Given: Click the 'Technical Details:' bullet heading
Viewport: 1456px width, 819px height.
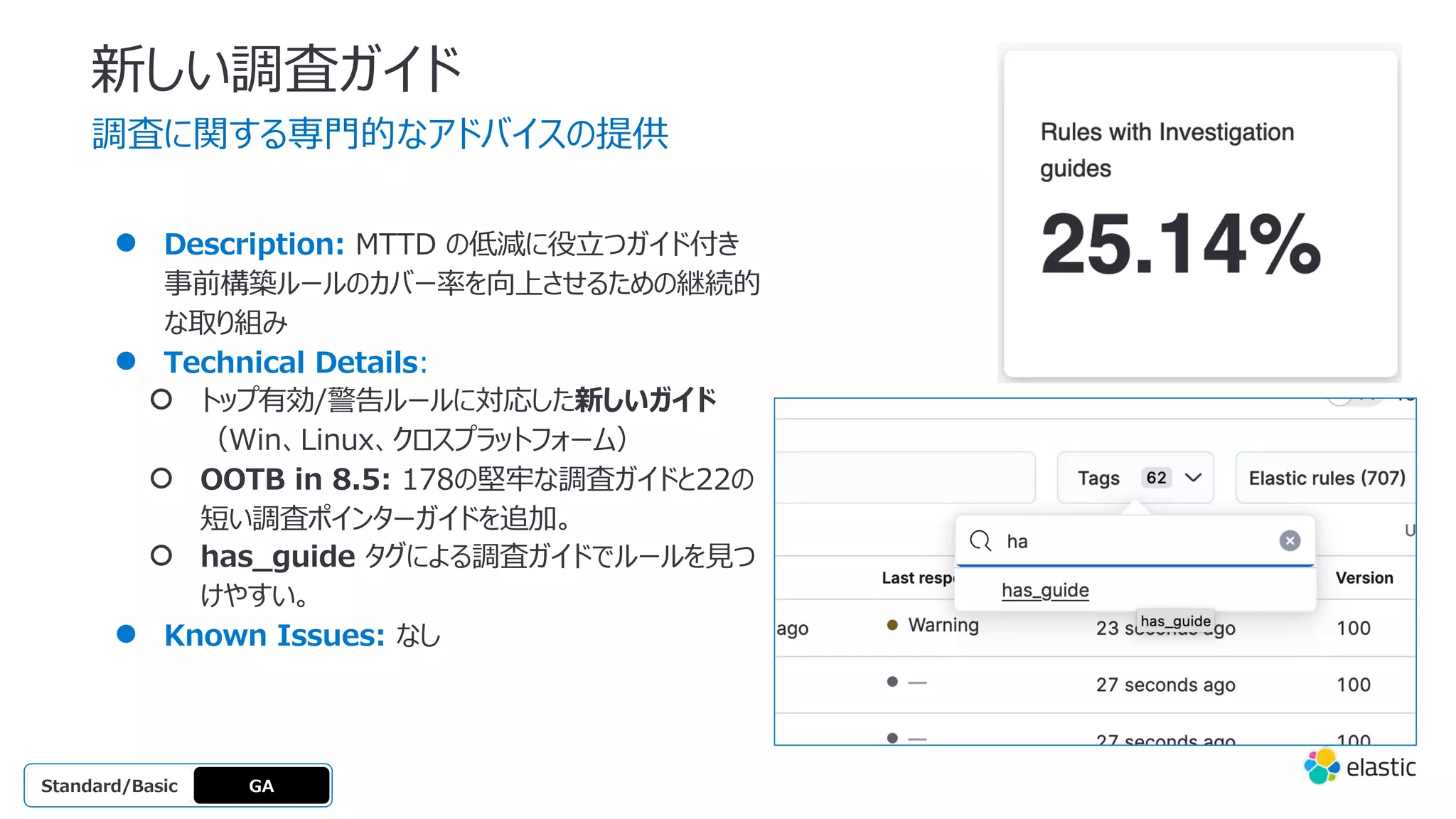Looking at the screenshot, I should click(x=295, y=363).
